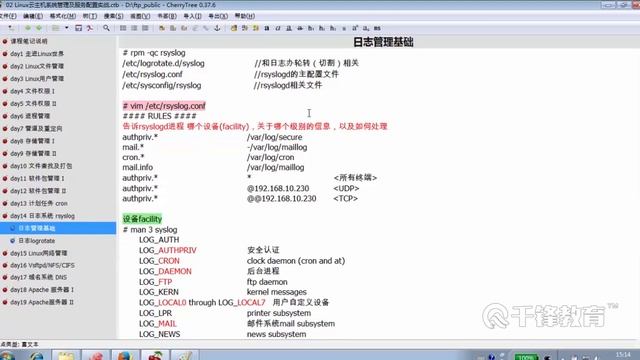The height and width of the screenshot is (360, 640).
Task: Select the day14 日志系统 rsyslog node
Action: pyautogui.click(x=42, y=216)
